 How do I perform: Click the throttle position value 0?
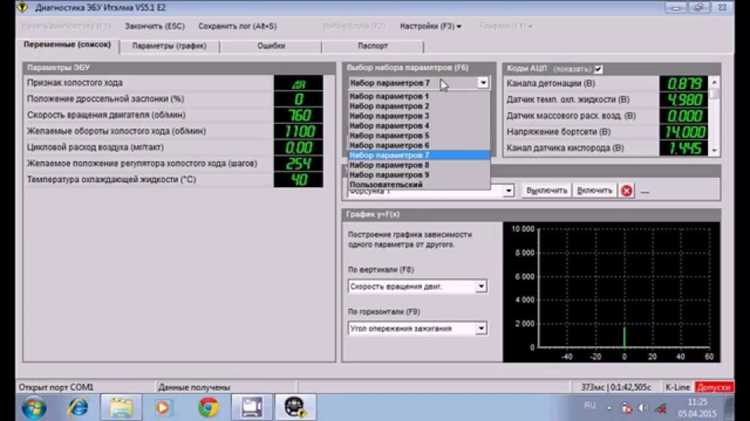point(298,100)
